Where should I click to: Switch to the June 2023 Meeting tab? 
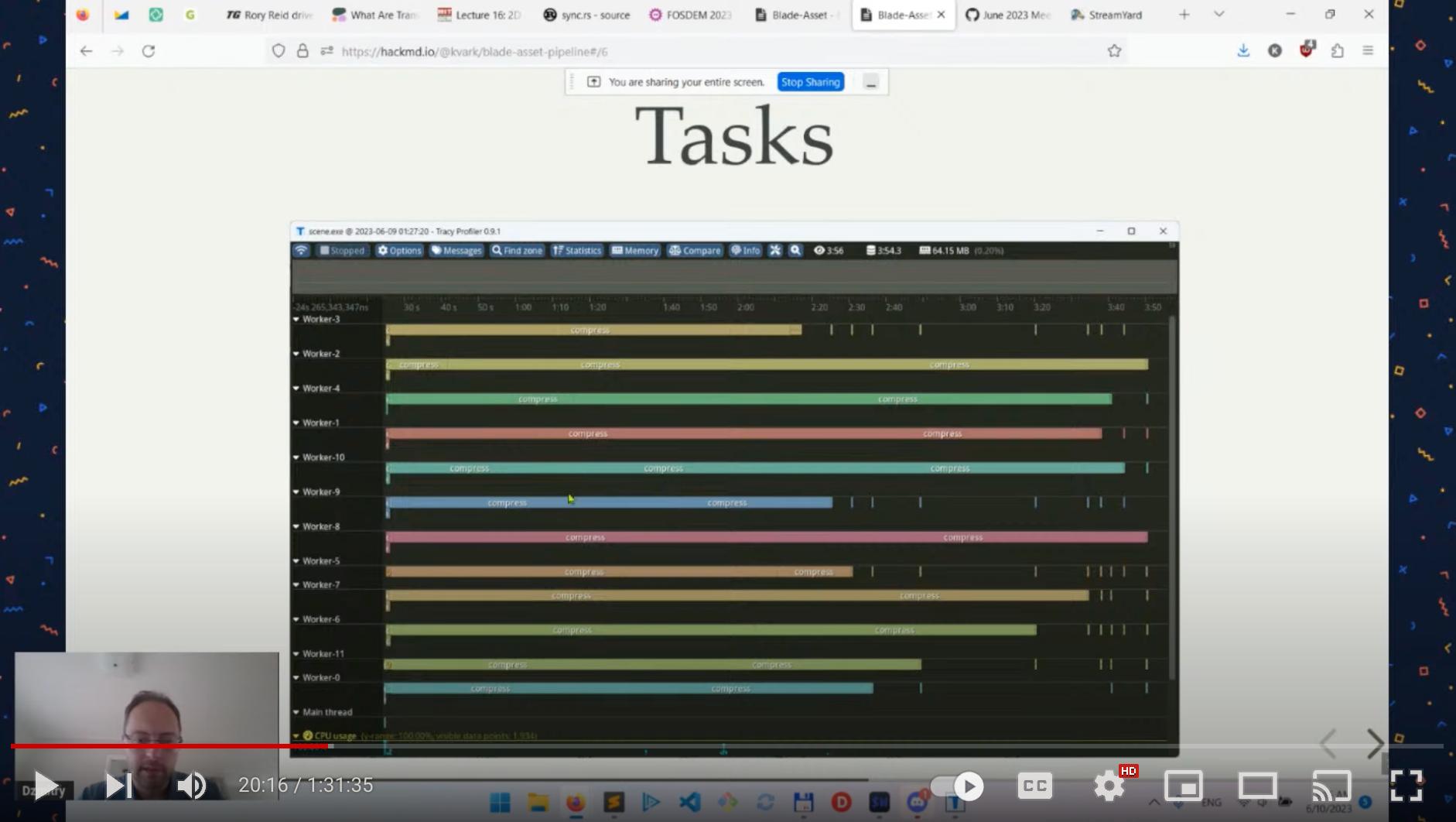1008,15
